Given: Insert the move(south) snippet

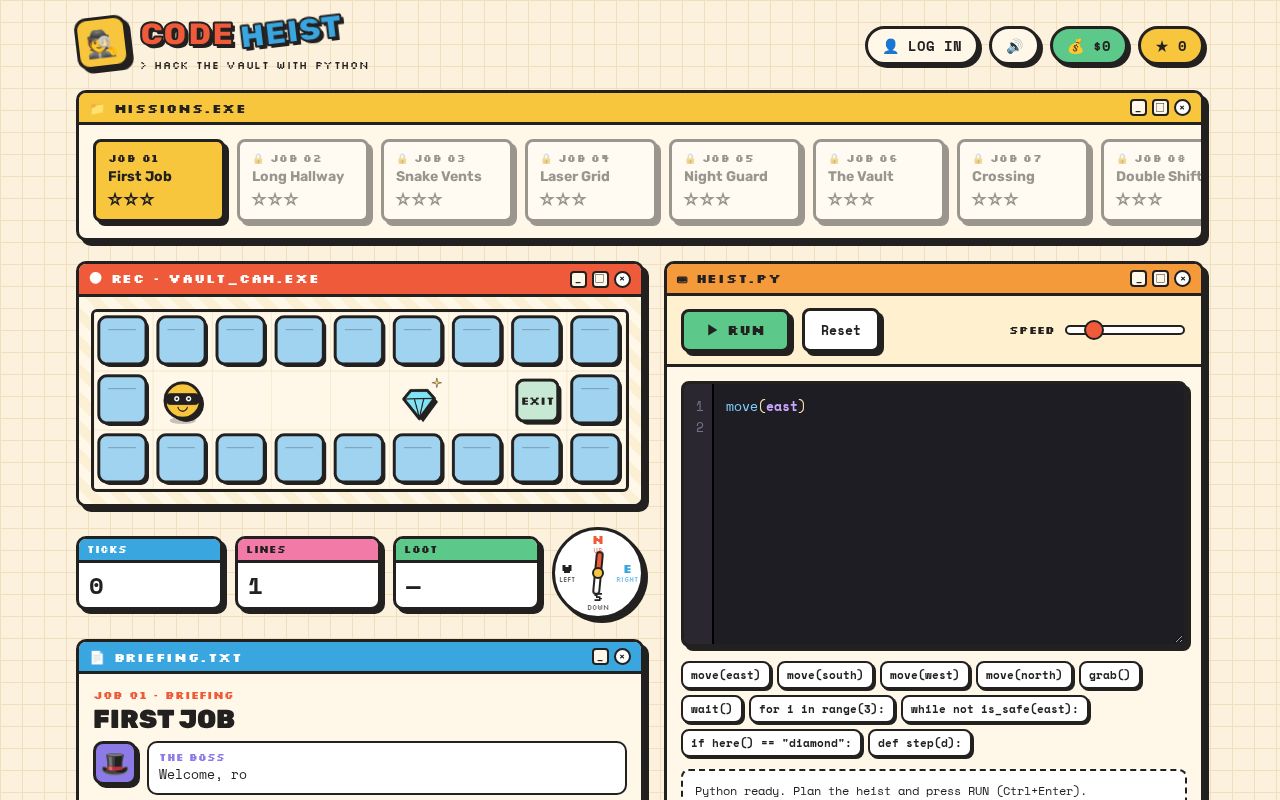Looking at the screenshot, I should click(x=825, y=675).
